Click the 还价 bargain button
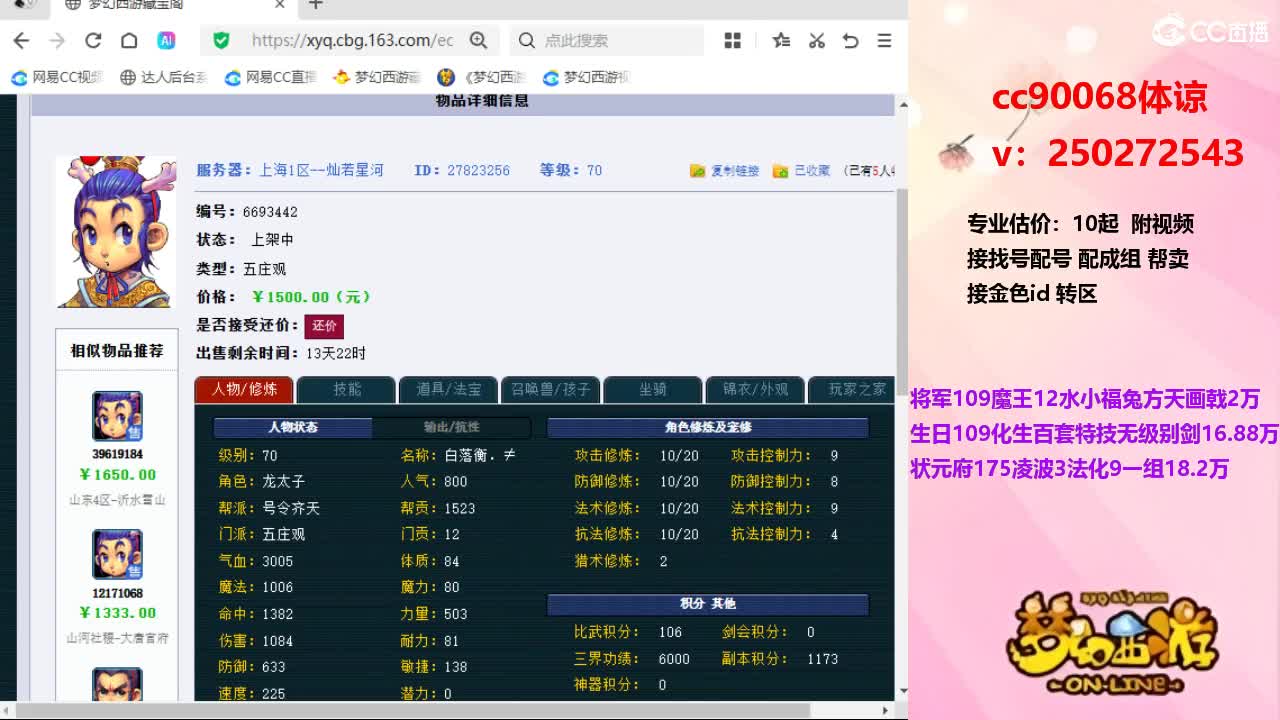The height and width of the screenshot is (720, 1280). 324,326
